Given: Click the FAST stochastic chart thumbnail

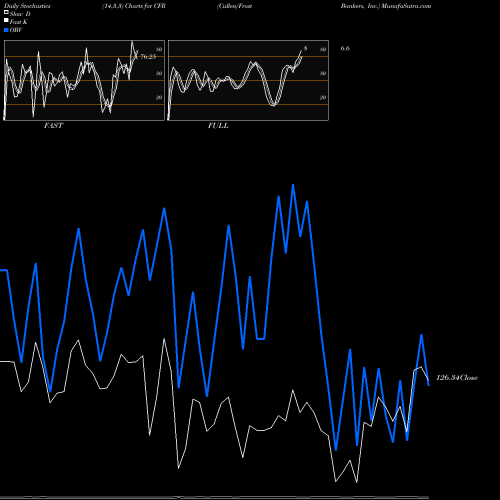Looking at the screenshot, I should [84, 80].
